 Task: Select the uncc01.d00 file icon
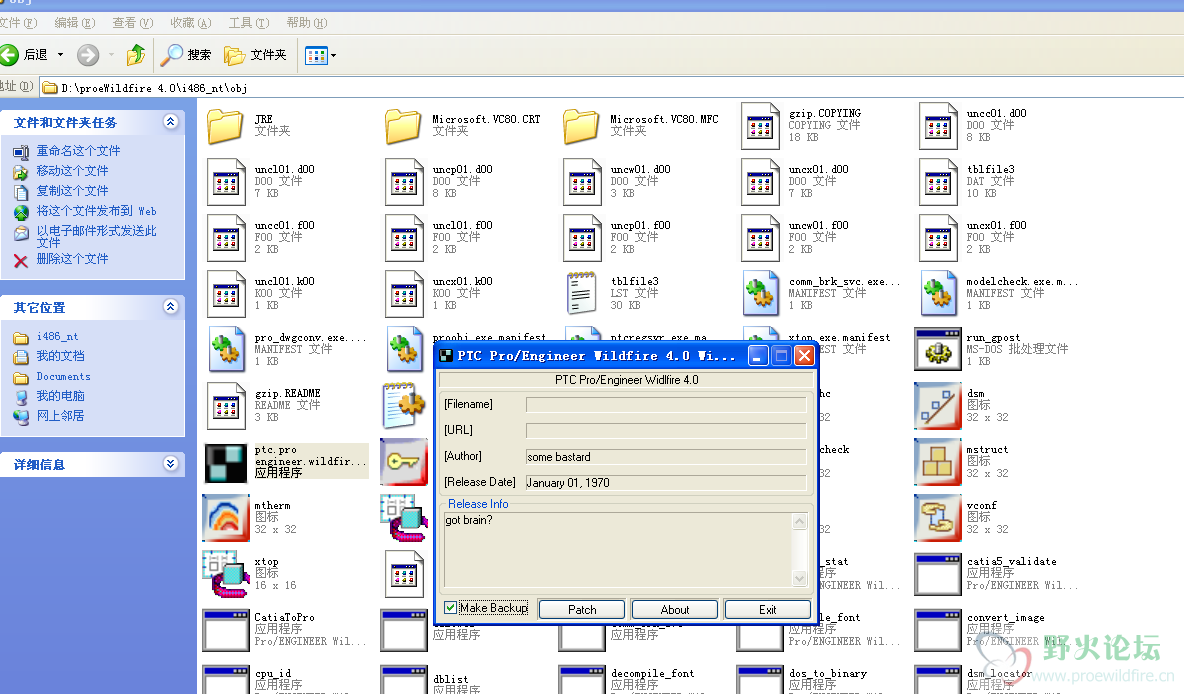[x=938, y=126]
